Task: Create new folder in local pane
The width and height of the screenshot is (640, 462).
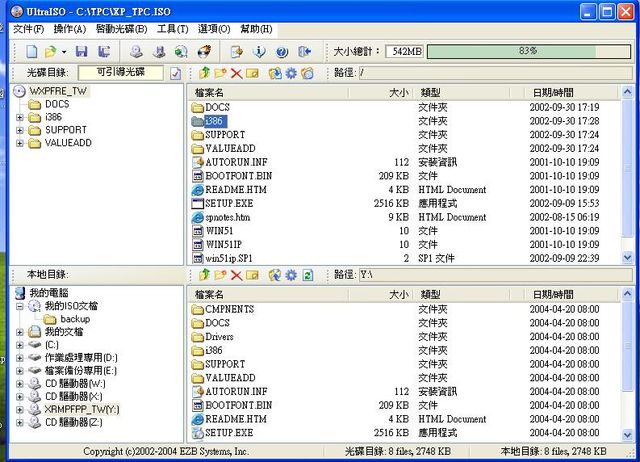Action: coord(220,275)
